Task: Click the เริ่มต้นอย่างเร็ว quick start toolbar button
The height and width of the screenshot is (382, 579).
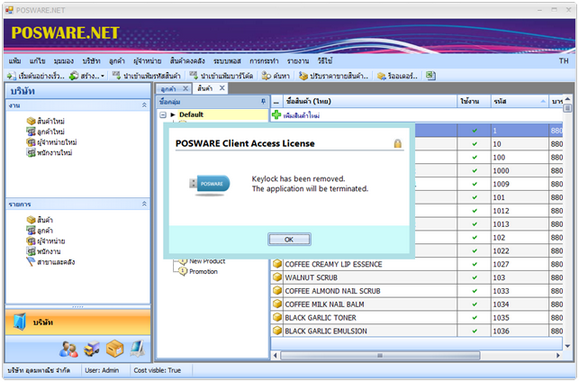Action: pyautogui.click(x=35, y=76)
